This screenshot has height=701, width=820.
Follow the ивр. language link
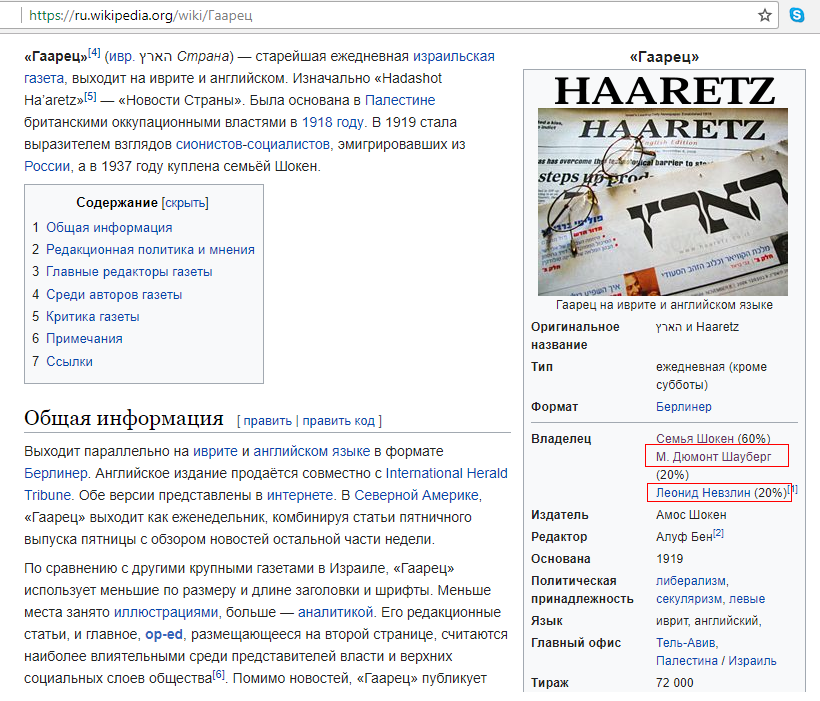pos(121,56)
